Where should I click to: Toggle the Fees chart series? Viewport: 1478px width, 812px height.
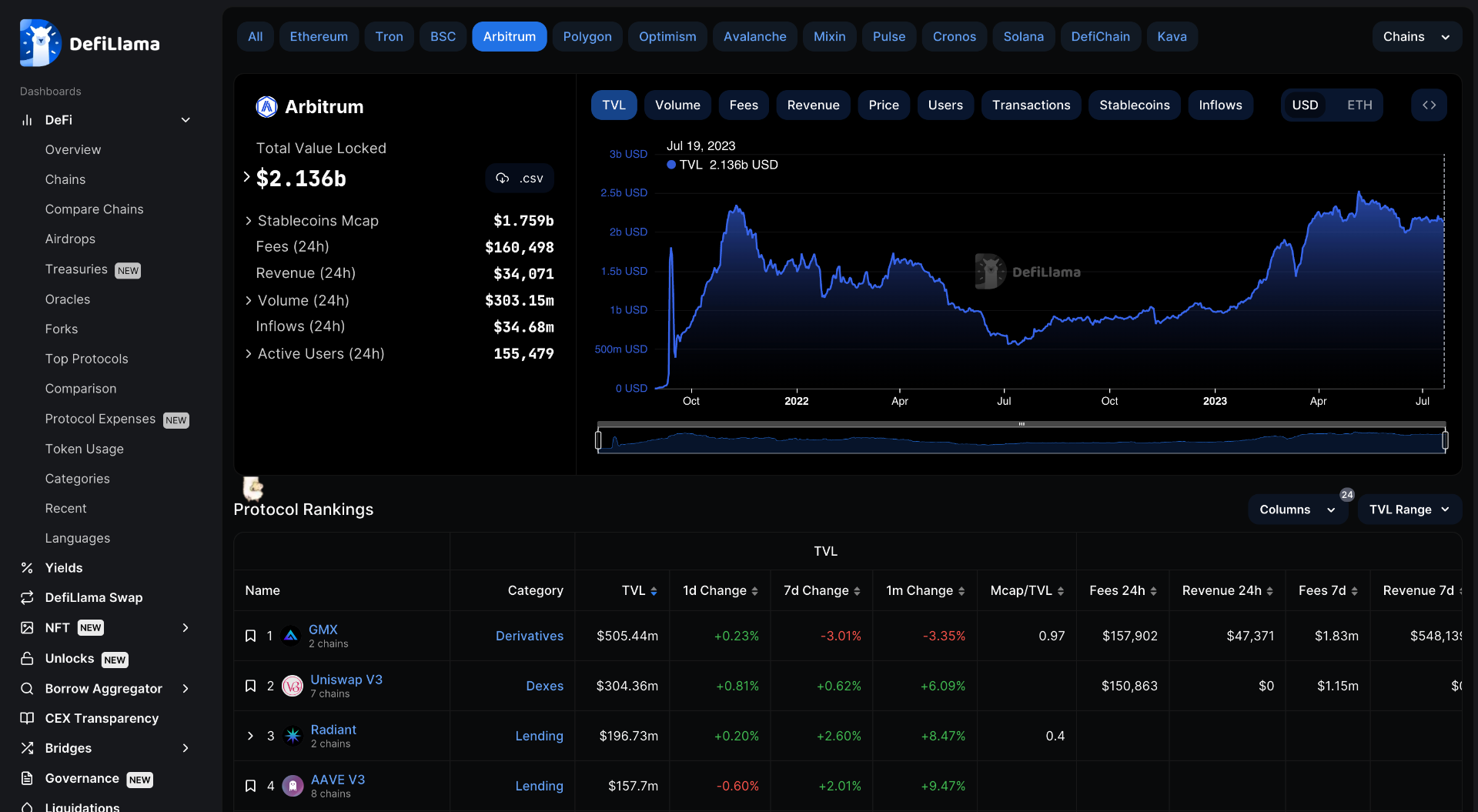point(744,105)
